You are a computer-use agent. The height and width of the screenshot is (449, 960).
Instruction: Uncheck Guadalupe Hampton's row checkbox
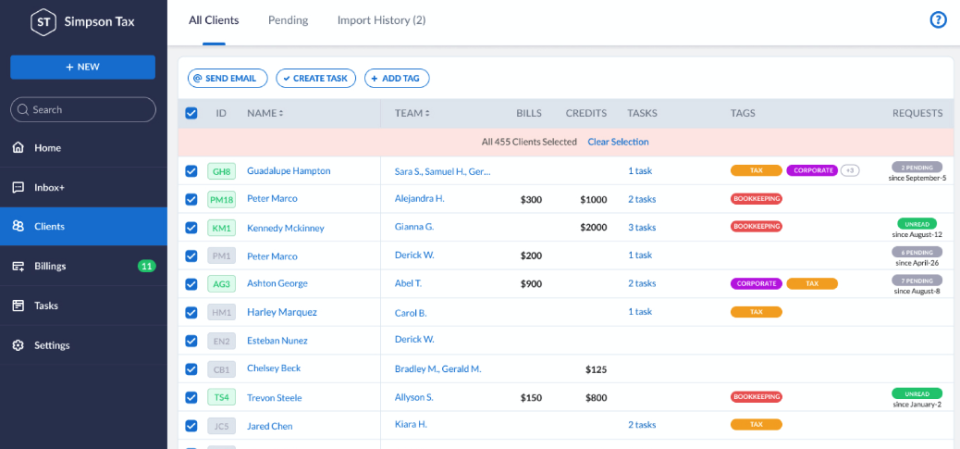pos(191,171)
